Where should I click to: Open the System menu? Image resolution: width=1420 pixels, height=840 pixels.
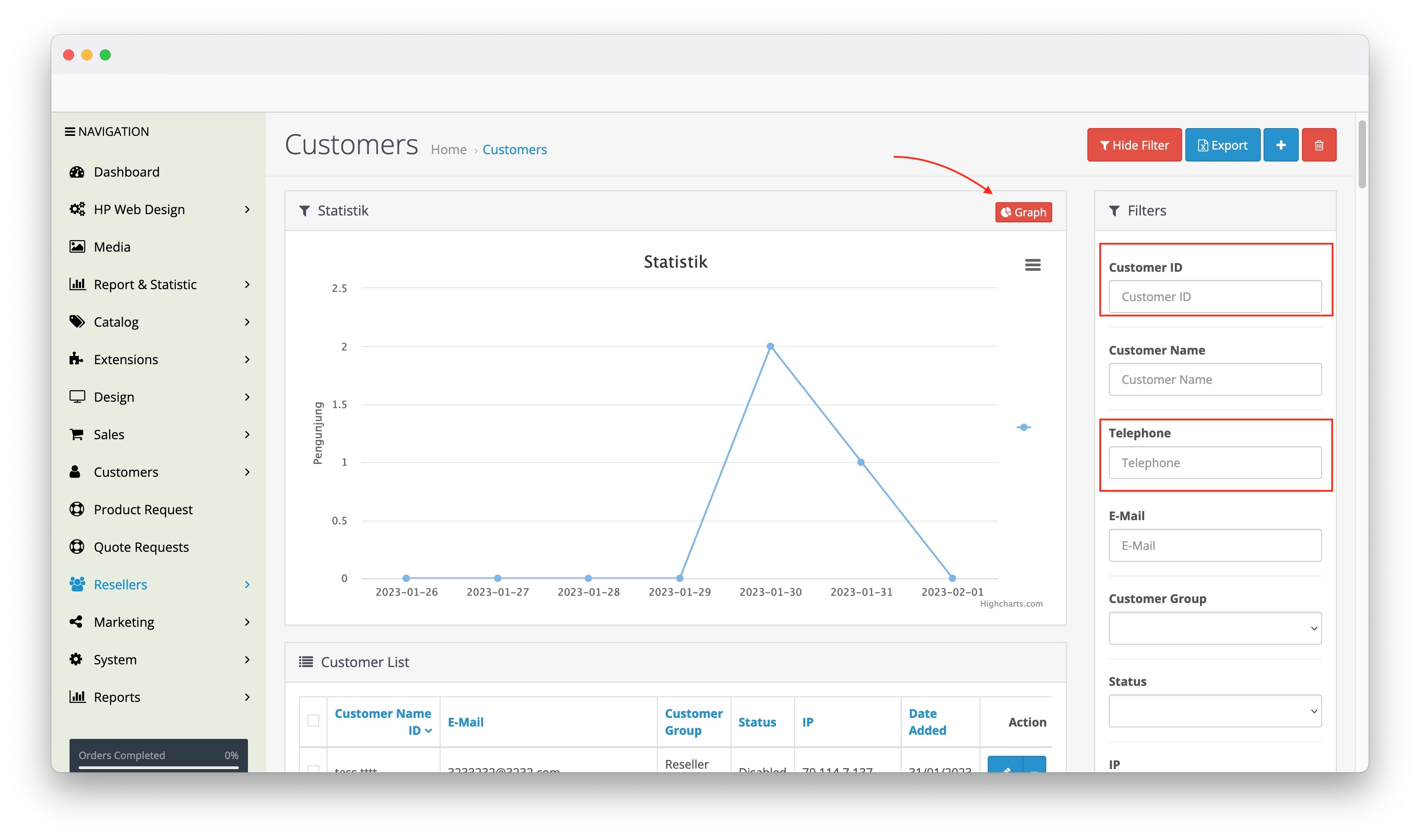pos(115,659)
